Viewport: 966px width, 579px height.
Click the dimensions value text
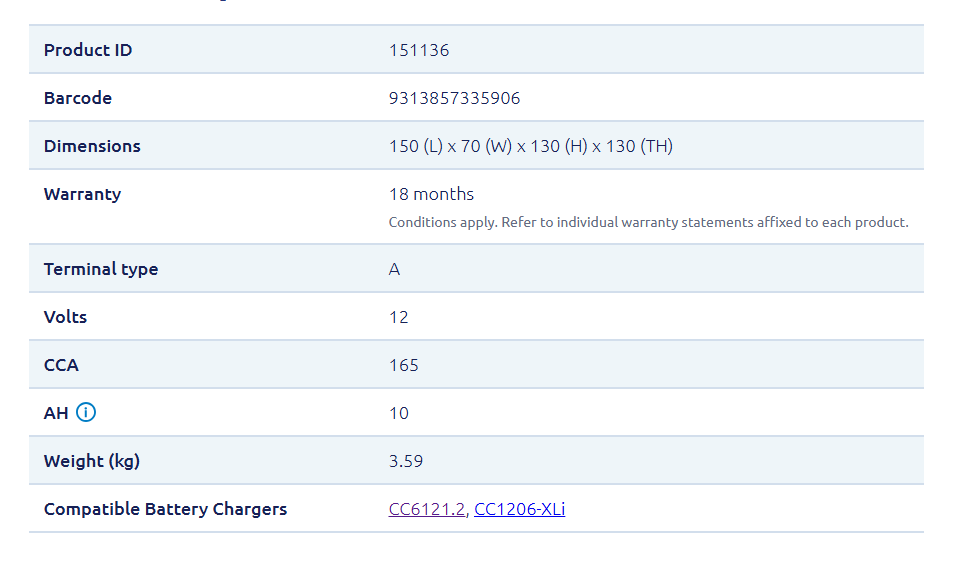tap(530, 146)
